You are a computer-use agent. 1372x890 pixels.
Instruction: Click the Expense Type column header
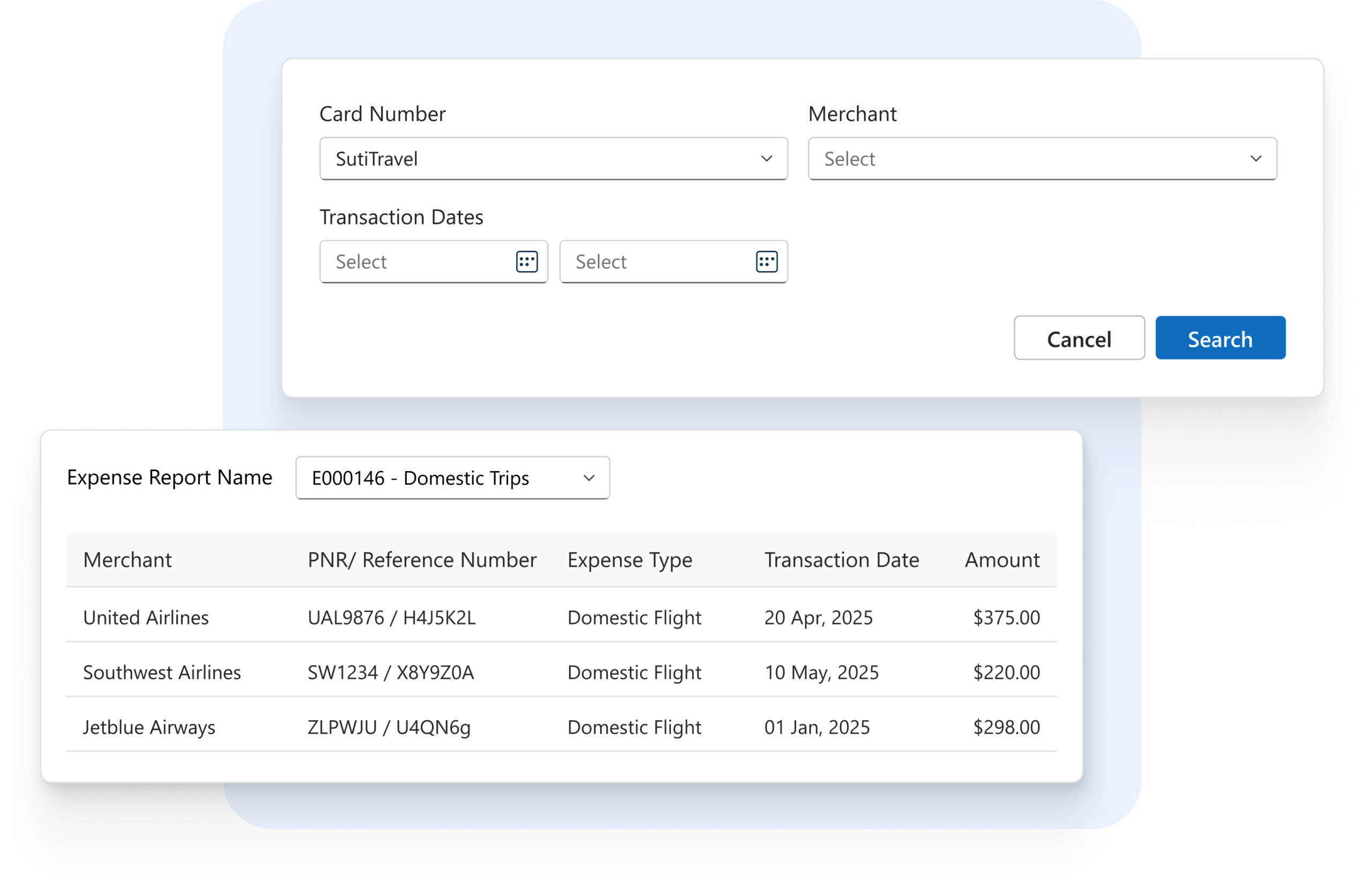tap(630, 560)
